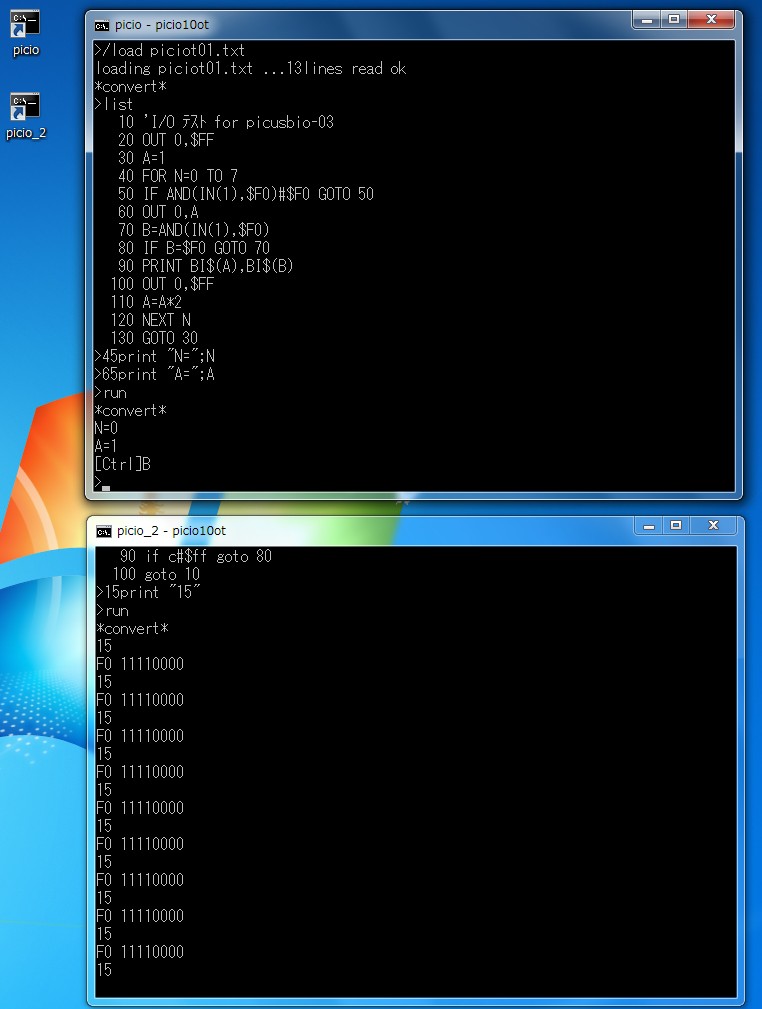Screen dimensions: 762x1009
Task: Click the '>15print "15"' line in picio_2
Action: click(x=149, y=592)
